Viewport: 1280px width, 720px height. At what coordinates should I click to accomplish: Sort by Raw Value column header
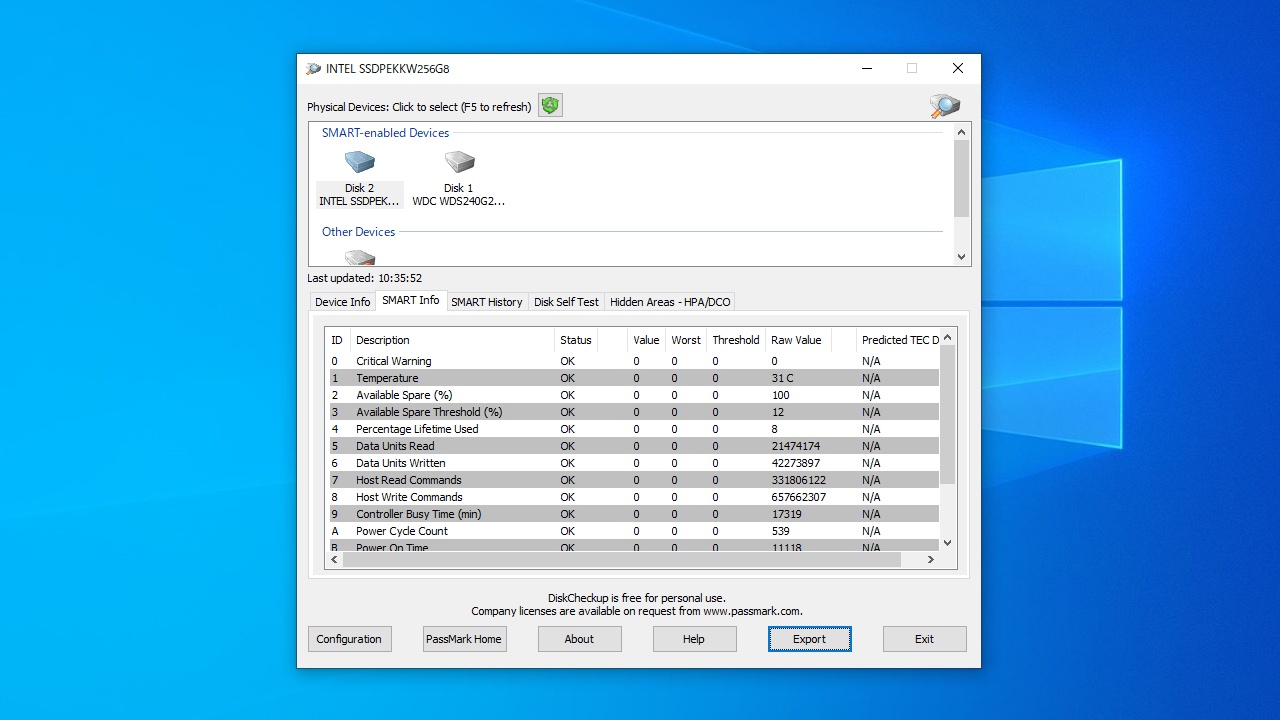coord(797,340)
